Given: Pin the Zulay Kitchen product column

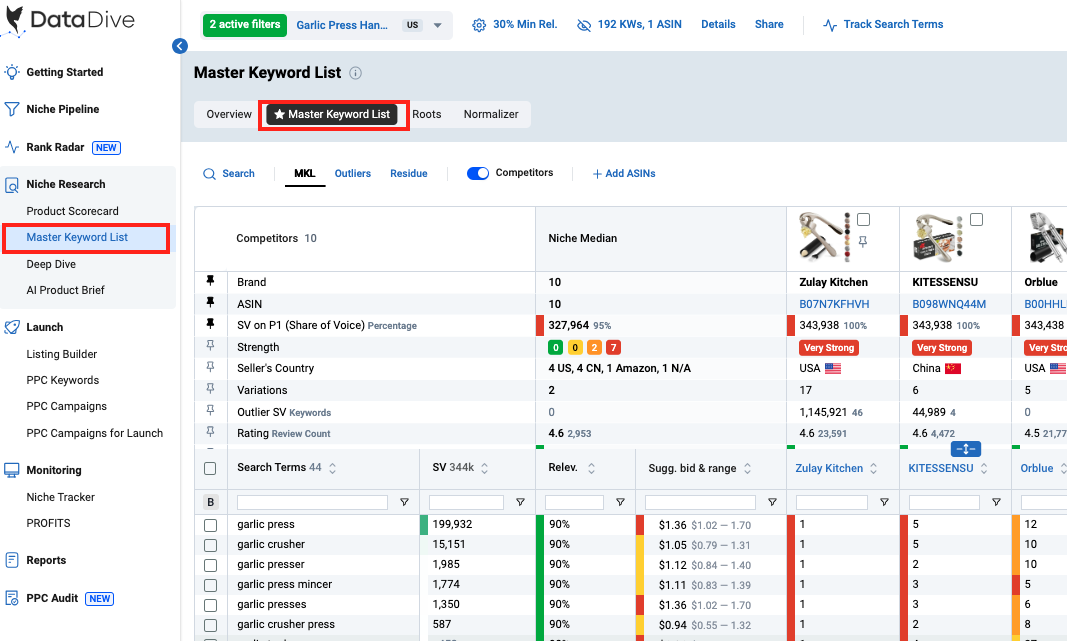Looking at the screenshot, I should click(863, 242).
